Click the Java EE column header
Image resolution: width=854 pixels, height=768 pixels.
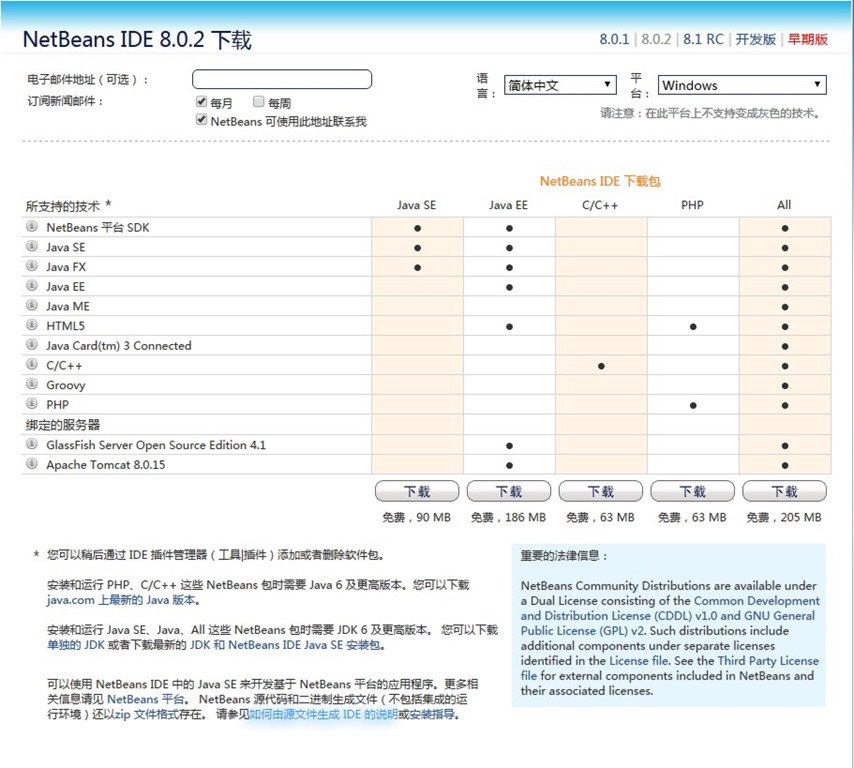point(508,205)
